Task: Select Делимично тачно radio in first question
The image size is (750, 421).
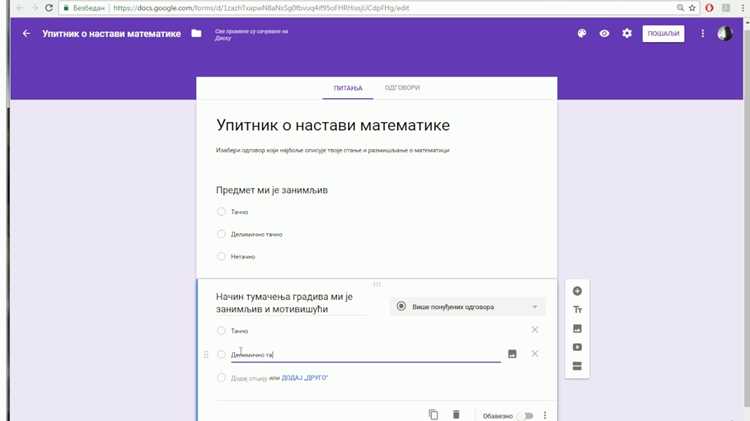Action: tap(221, 234)
